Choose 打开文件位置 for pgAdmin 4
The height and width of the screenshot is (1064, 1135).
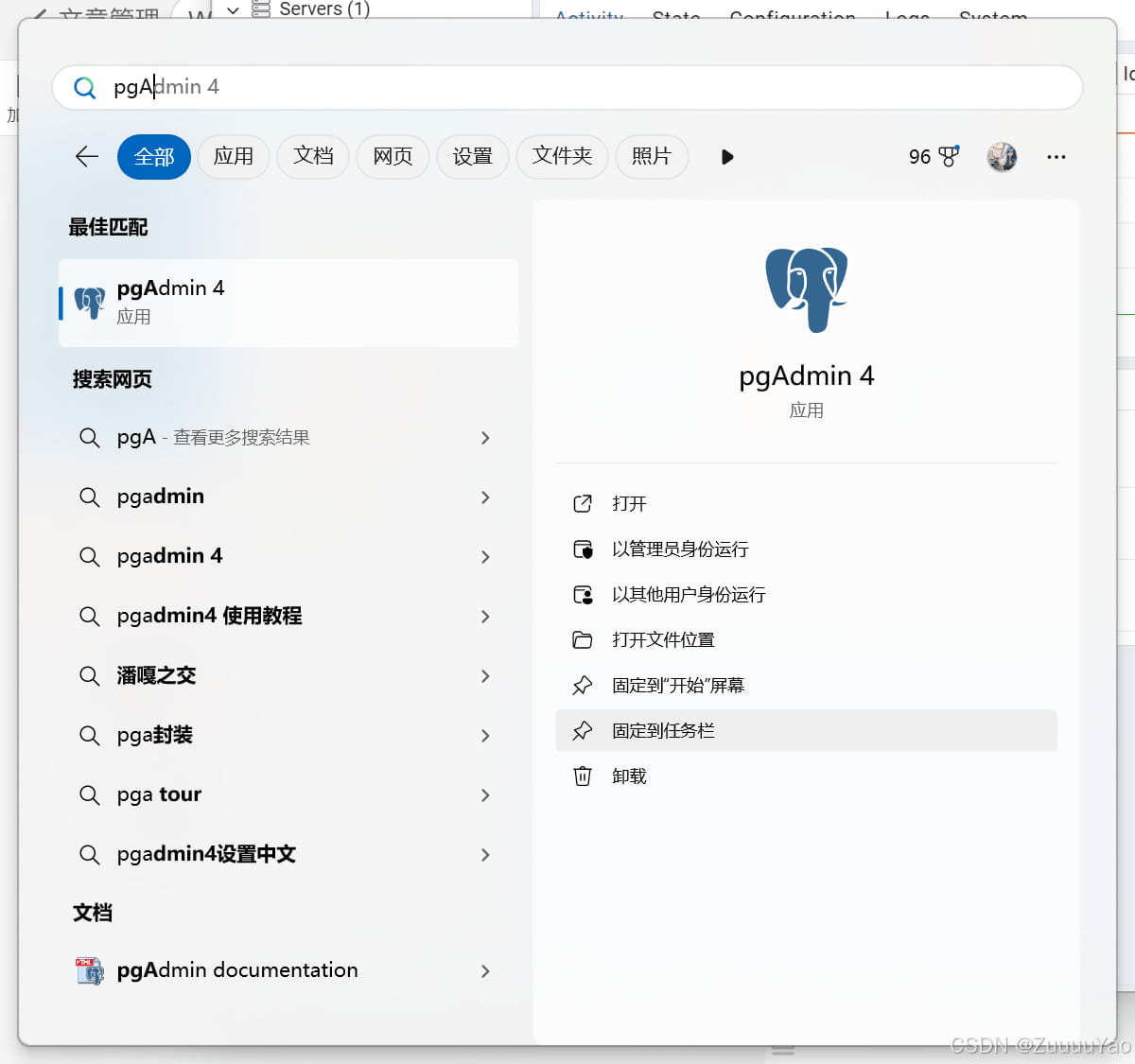point(806,640)
